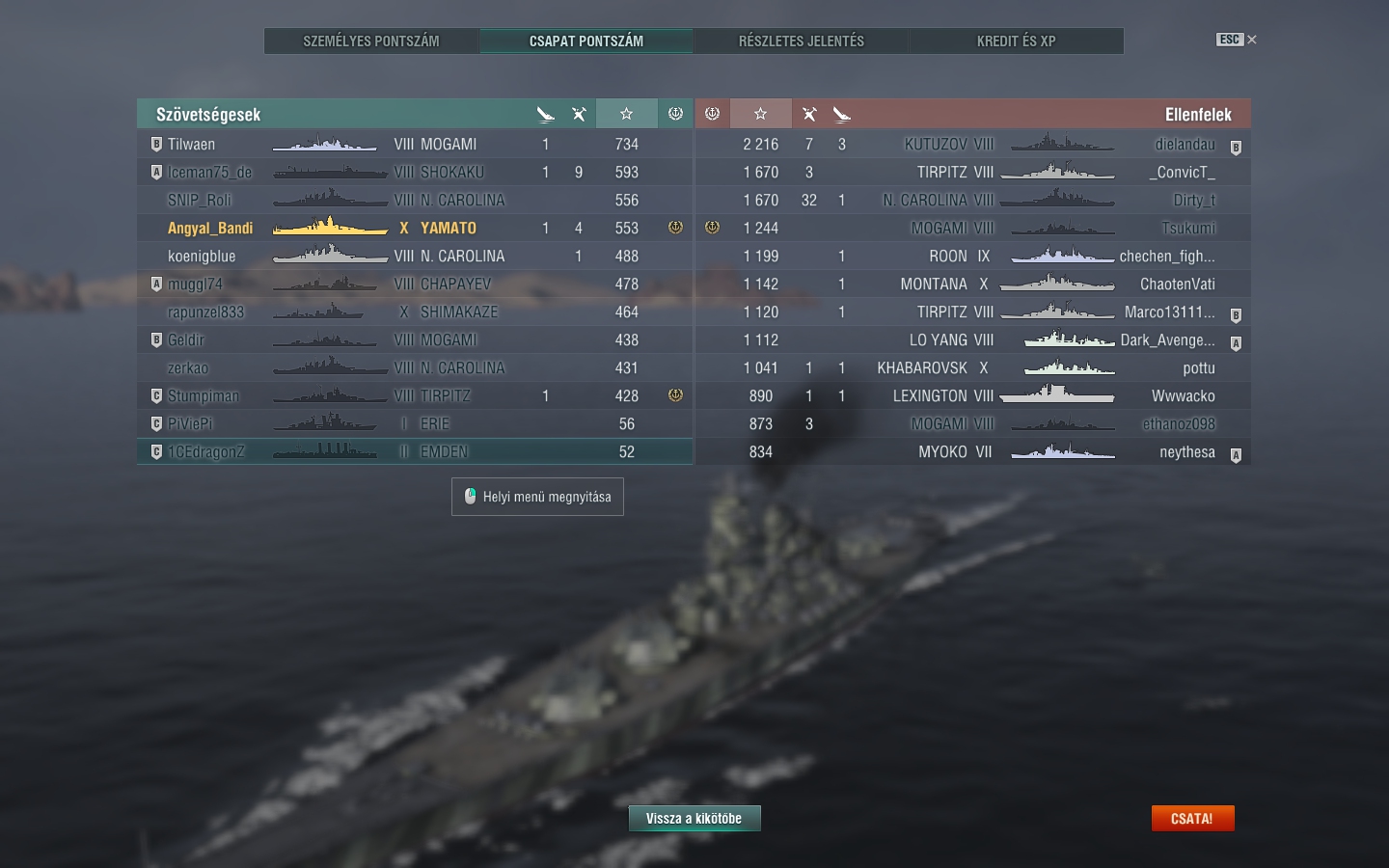This screenshot has width=1389, height=868.
Task: Select the dielandau Kutuzov enemy row
Action: click(973, 144)
